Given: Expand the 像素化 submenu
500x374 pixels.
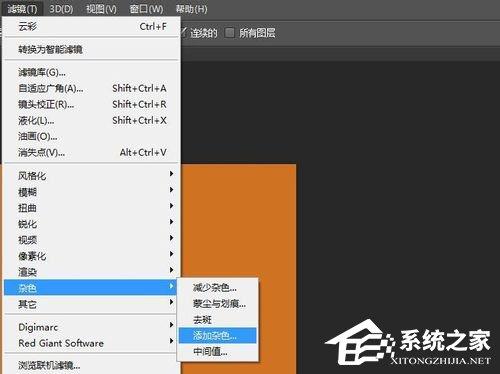Looking at the screenshot, I should [91, 255].
